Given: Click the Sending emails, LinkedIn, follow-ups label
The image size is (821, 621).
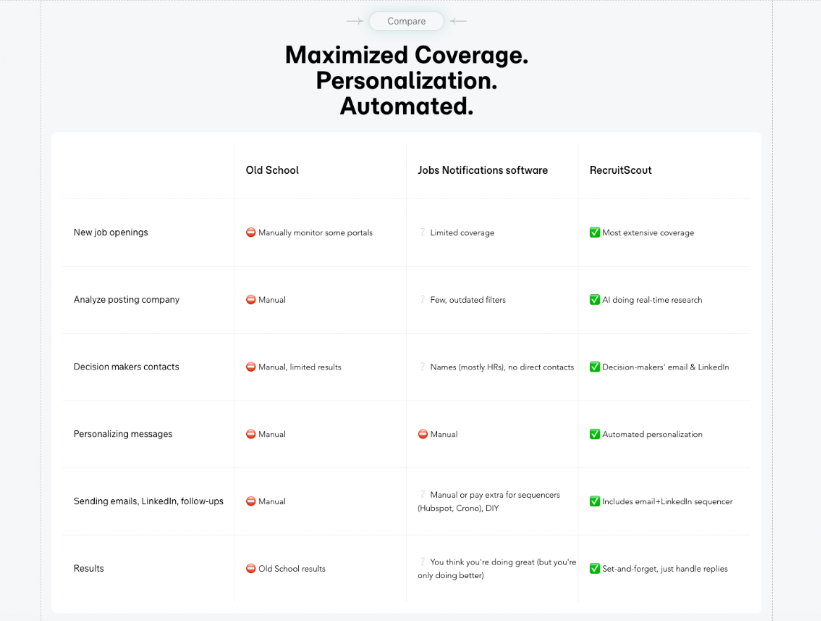Looking at the screenshot, I should 149,501.
